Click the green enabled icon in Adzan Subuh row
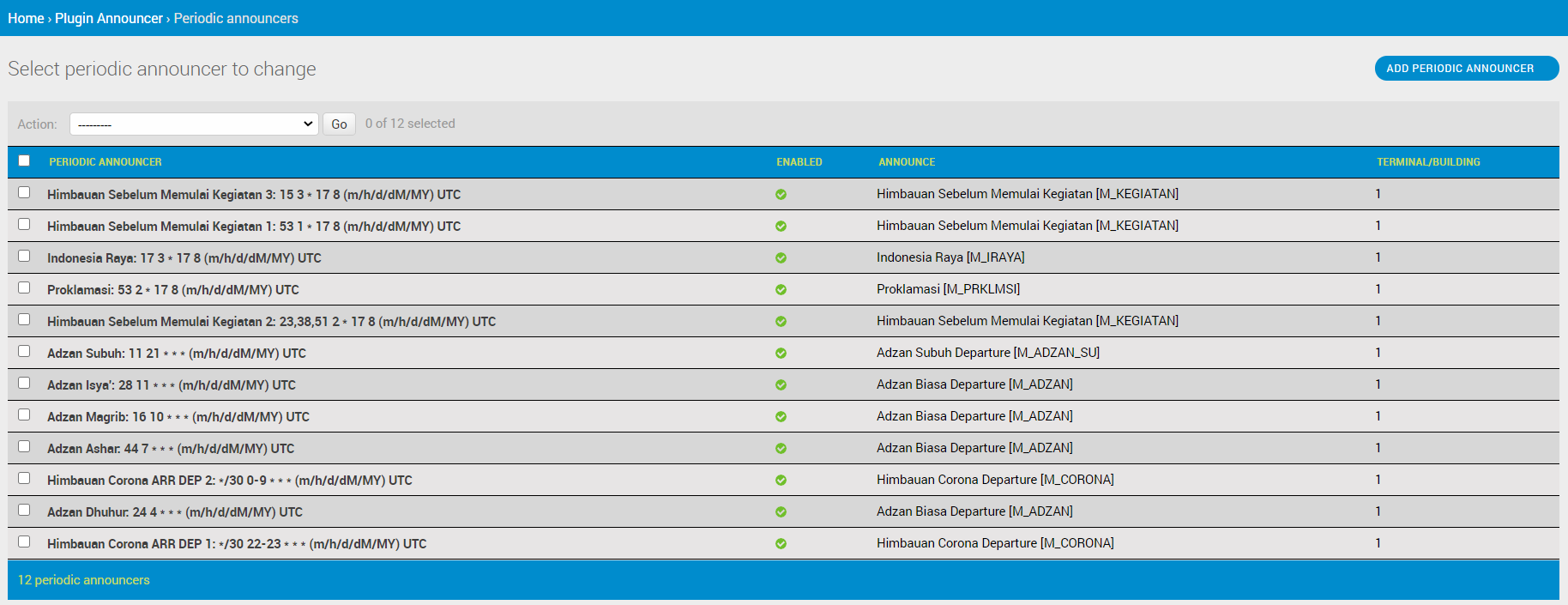 click(781, 353)
